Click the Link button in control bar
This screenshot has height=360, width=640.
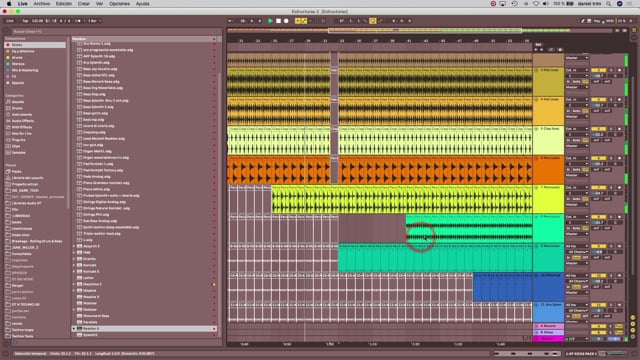[x=10, y=21]
